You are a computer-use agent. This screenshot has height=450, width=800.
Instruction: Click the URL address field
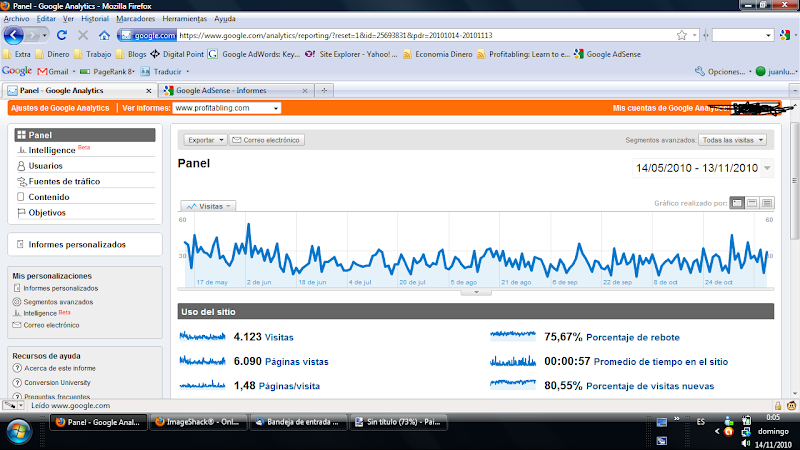[426, 35]
